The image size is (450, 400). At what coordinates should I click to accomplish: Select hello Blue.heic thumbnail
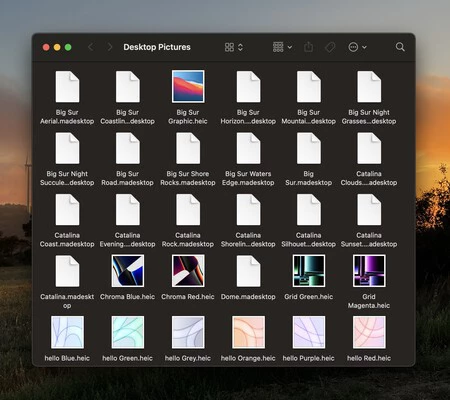(x=67, y=332)
